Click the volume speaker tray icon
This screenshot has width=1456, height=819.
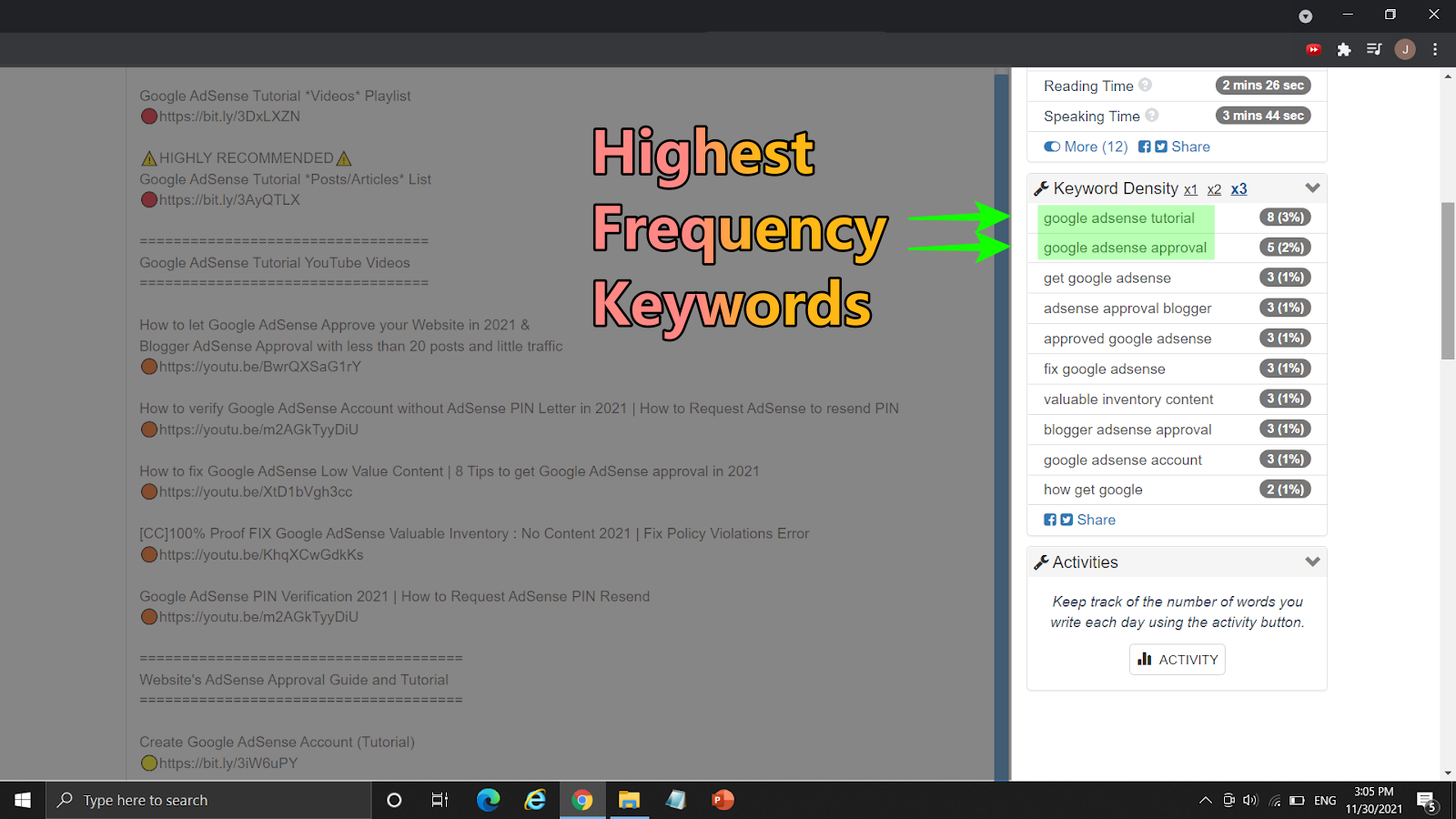click(1250, 801)
